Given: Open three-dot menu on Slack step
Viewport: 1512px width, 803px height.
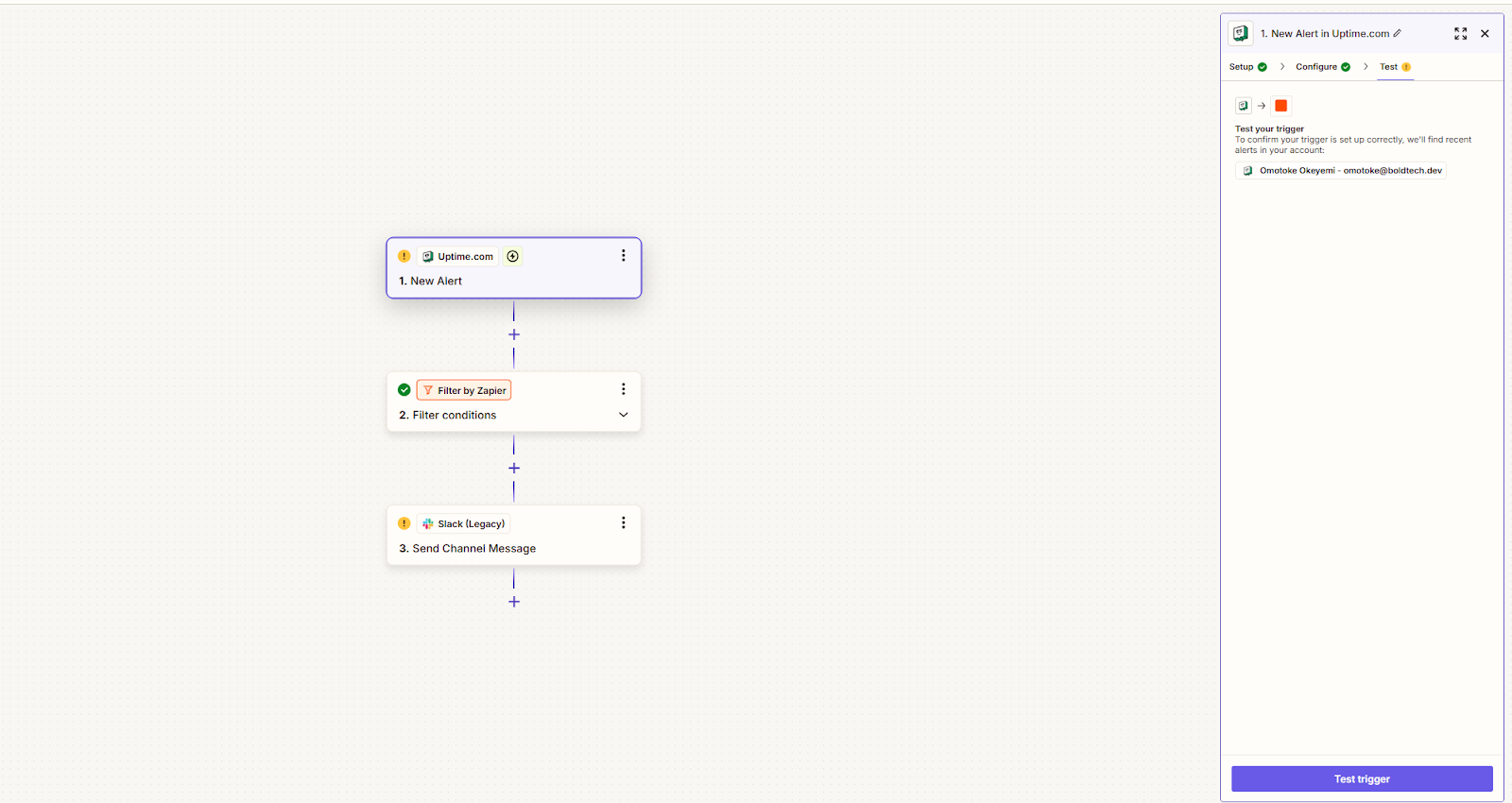Looking at the screenshot, I should tap(623, 522).
